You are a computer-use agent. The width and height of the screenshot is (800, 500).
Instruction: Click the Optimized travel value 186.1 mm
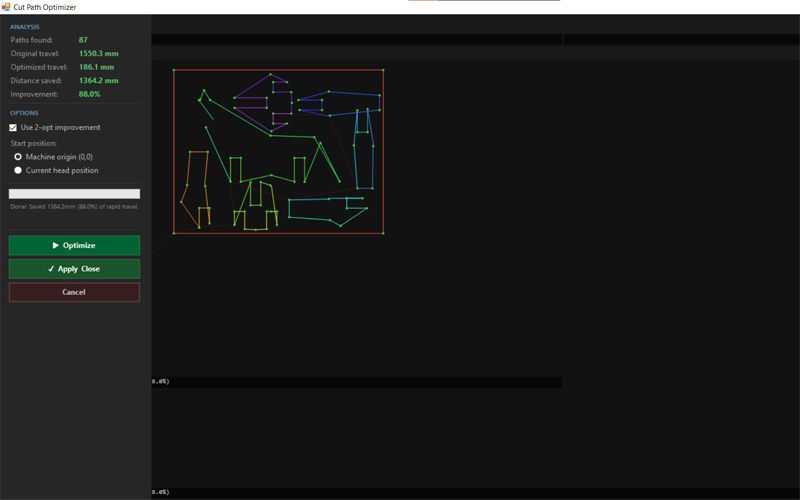pos(96,67)
